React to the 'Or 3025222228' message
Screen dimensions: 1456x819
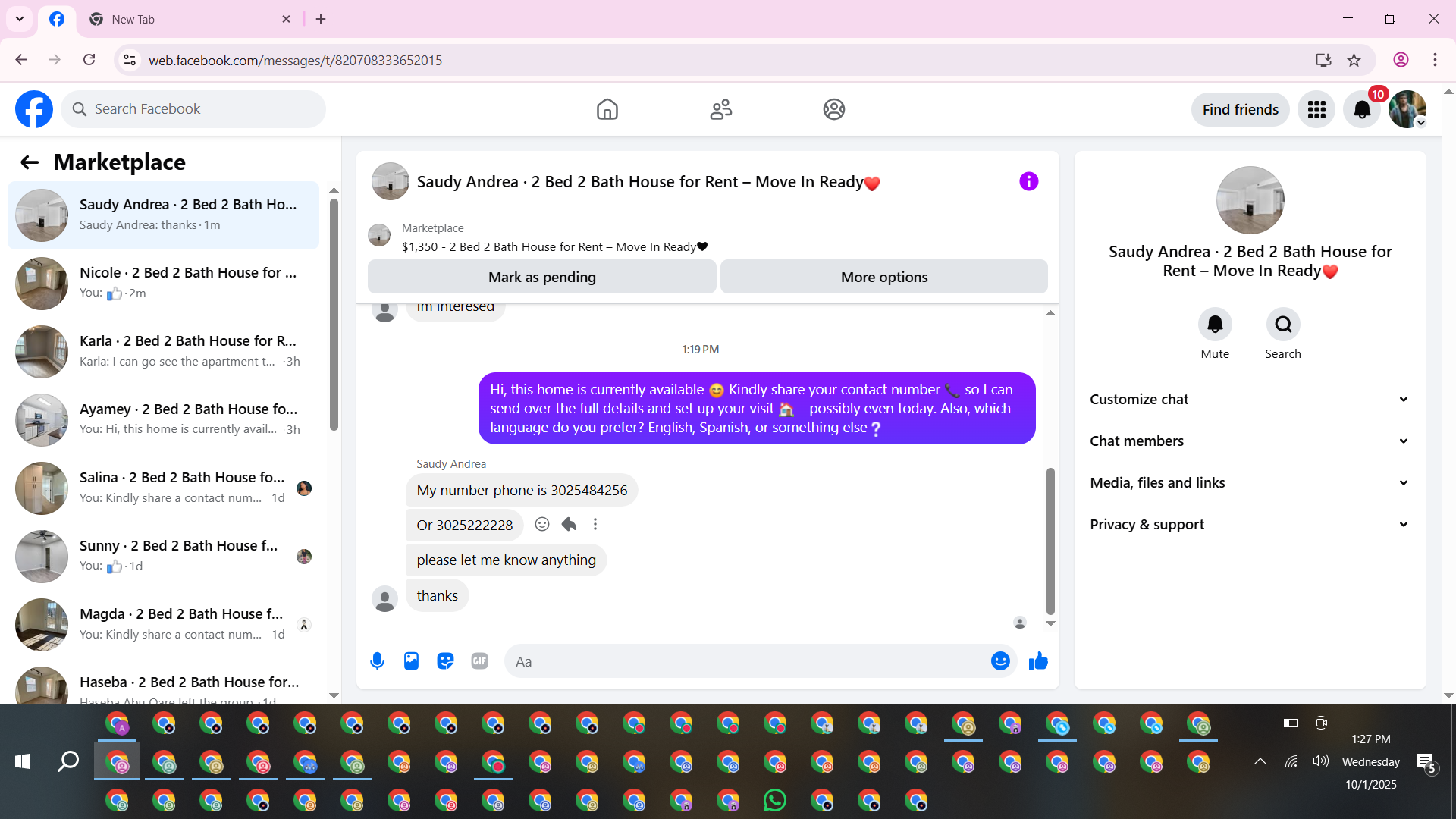[x=541, y=525]
